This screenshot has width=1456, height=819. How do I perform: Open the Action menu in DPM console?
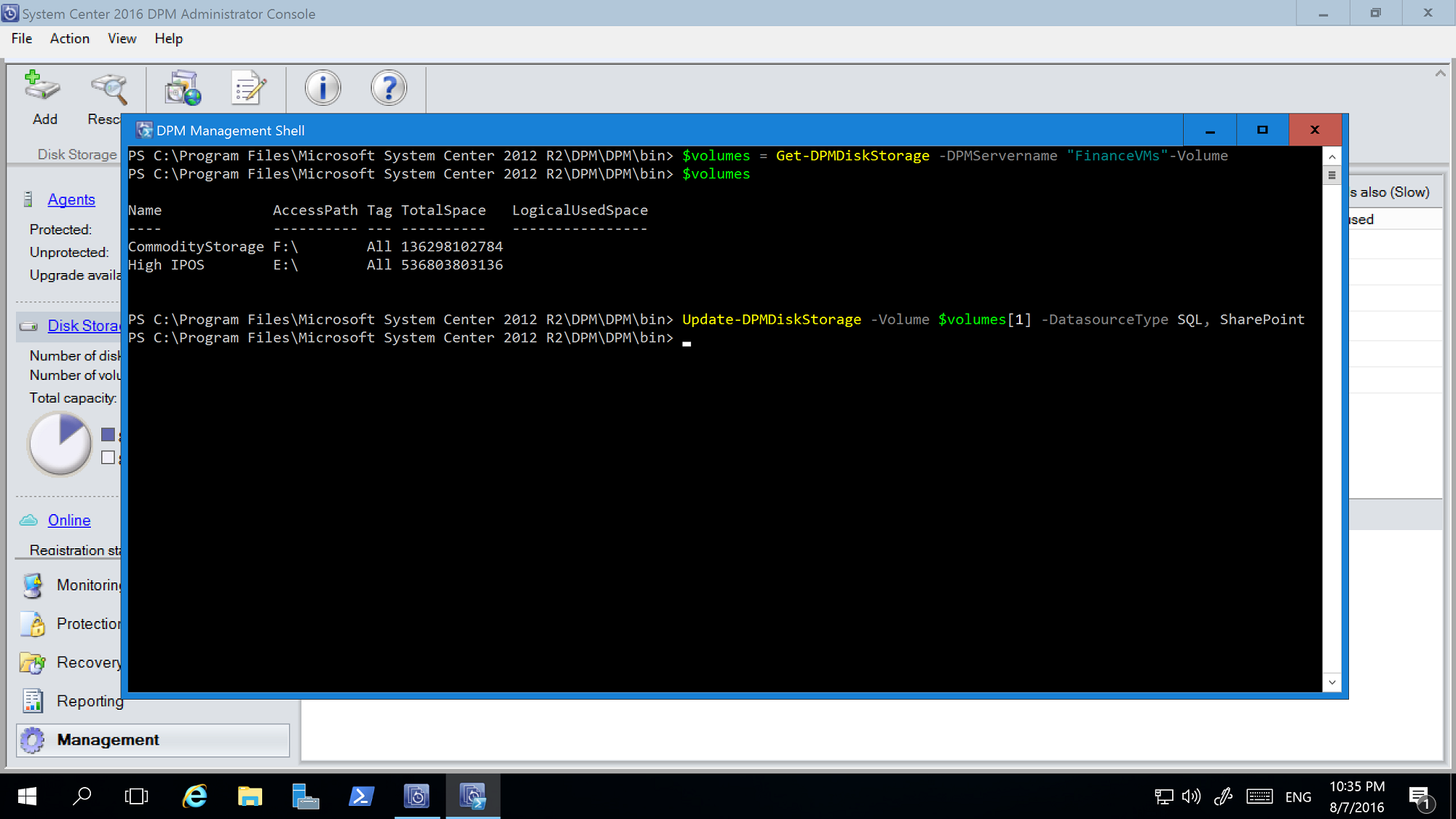[69, 38]
